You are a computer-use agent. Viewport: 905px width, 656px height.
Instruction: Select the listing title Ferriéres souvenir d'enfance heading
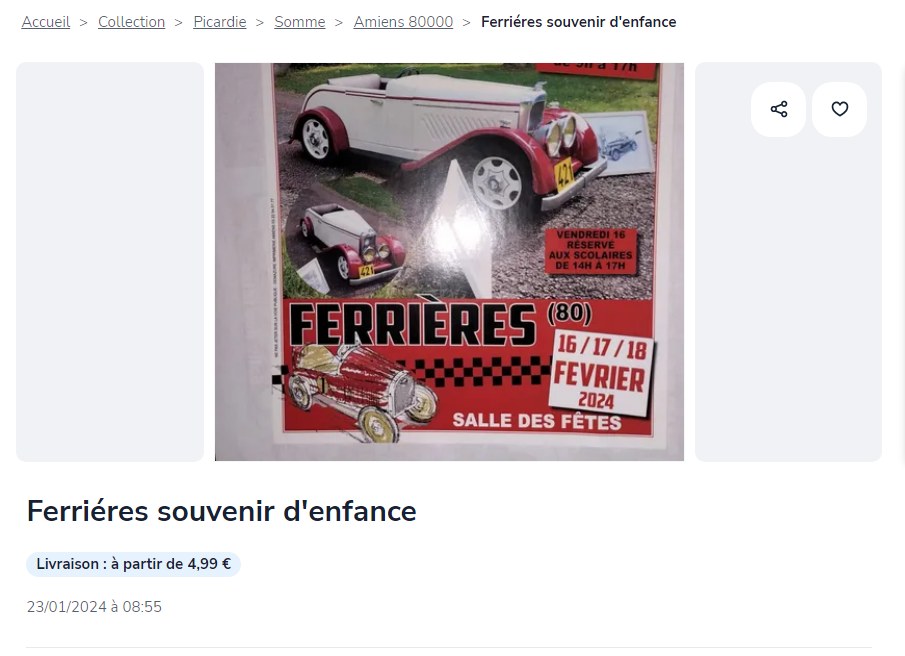(222, 511)
